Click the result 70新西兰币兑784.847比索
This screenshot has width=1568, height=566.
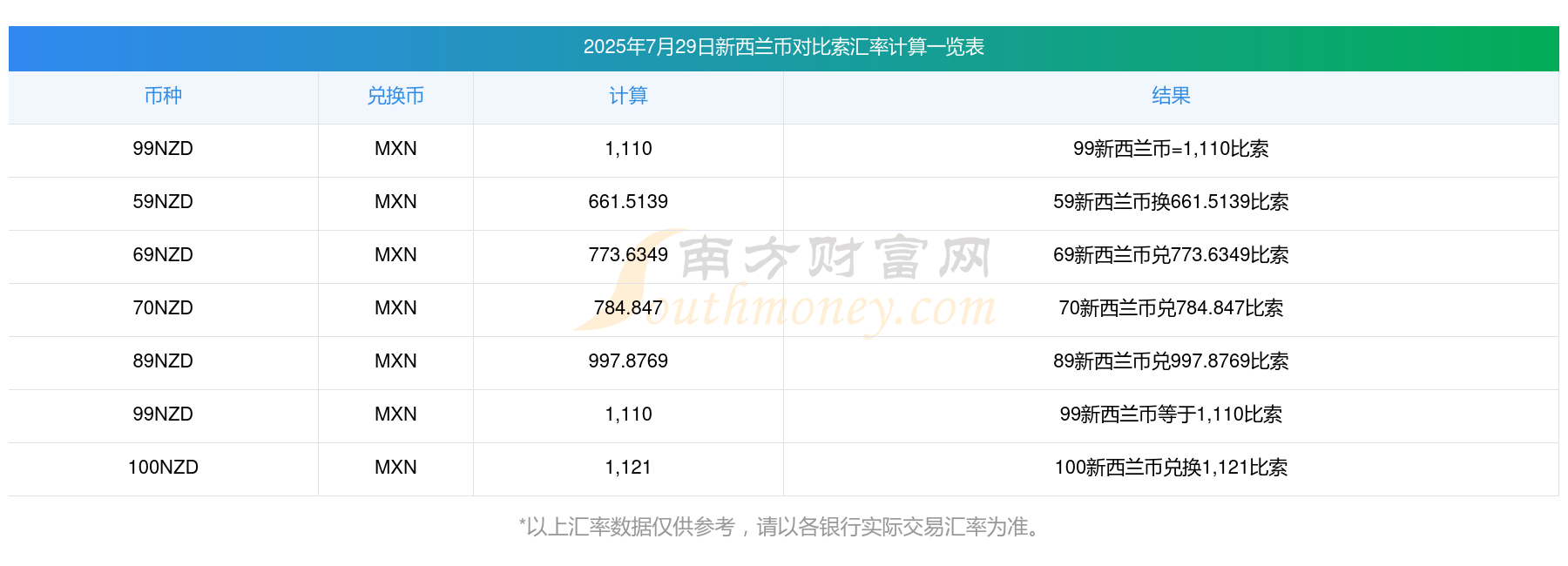coord(1171,308)
